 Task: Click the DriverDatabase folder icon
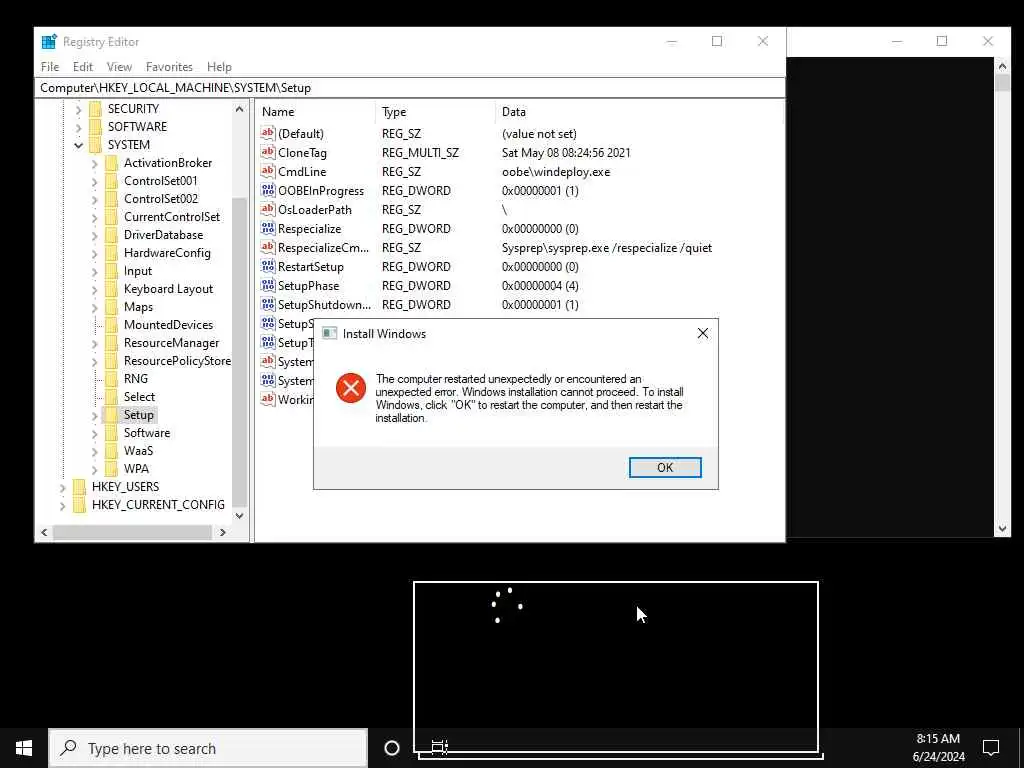112,235
